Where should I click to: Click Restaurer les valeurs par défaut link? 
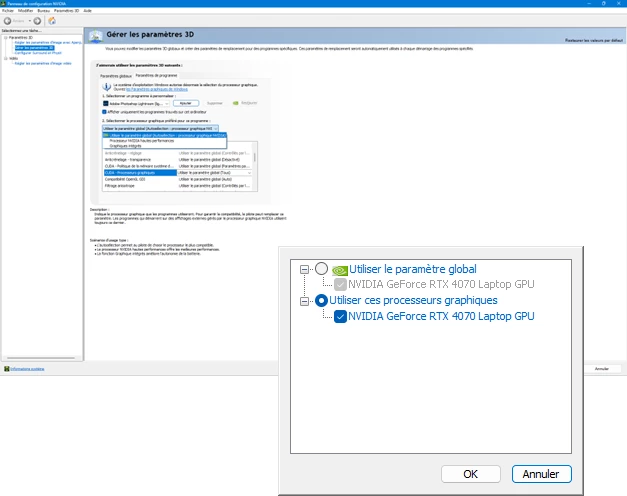(x=594, y=40)
